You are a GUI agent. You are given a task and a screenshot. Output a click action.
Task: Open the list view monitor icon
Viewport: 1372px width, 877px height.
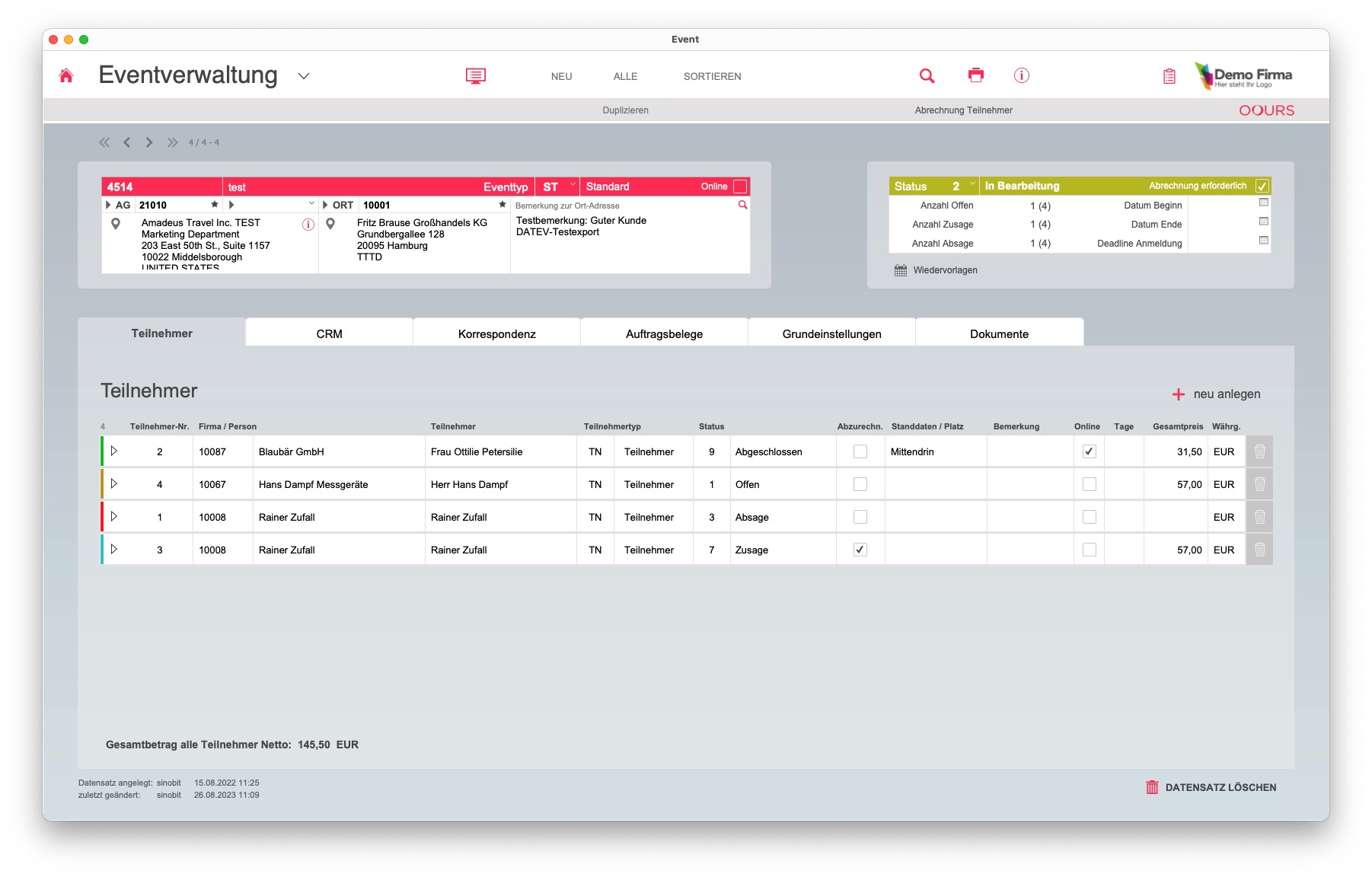(476, 75)
